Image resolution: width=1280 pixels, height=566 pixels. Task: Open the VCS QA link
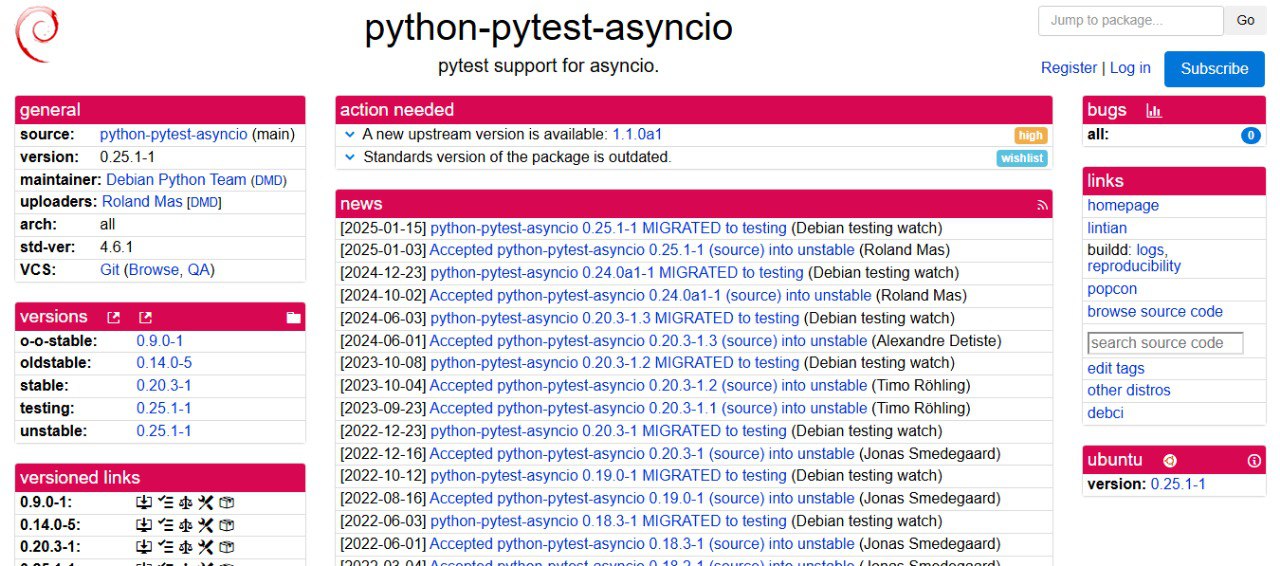pos(198,270)
